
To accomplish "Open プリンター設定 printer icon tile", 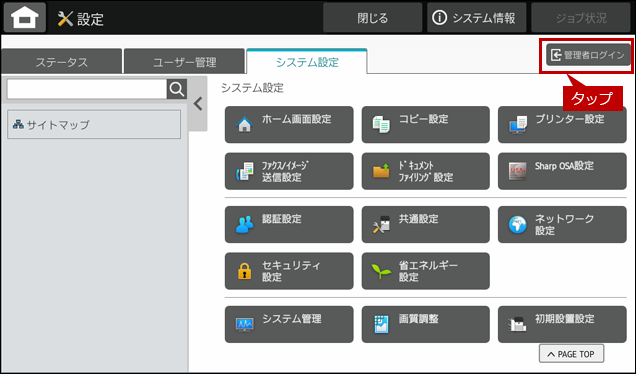I will (562, 125).
